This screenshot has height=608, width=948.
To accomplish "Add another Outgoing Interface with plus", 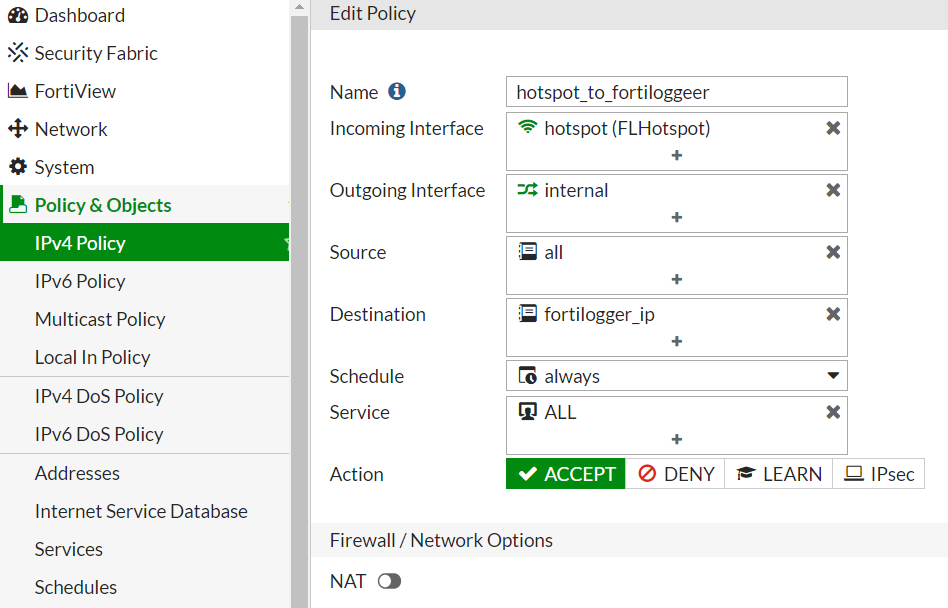I will 677,217.
